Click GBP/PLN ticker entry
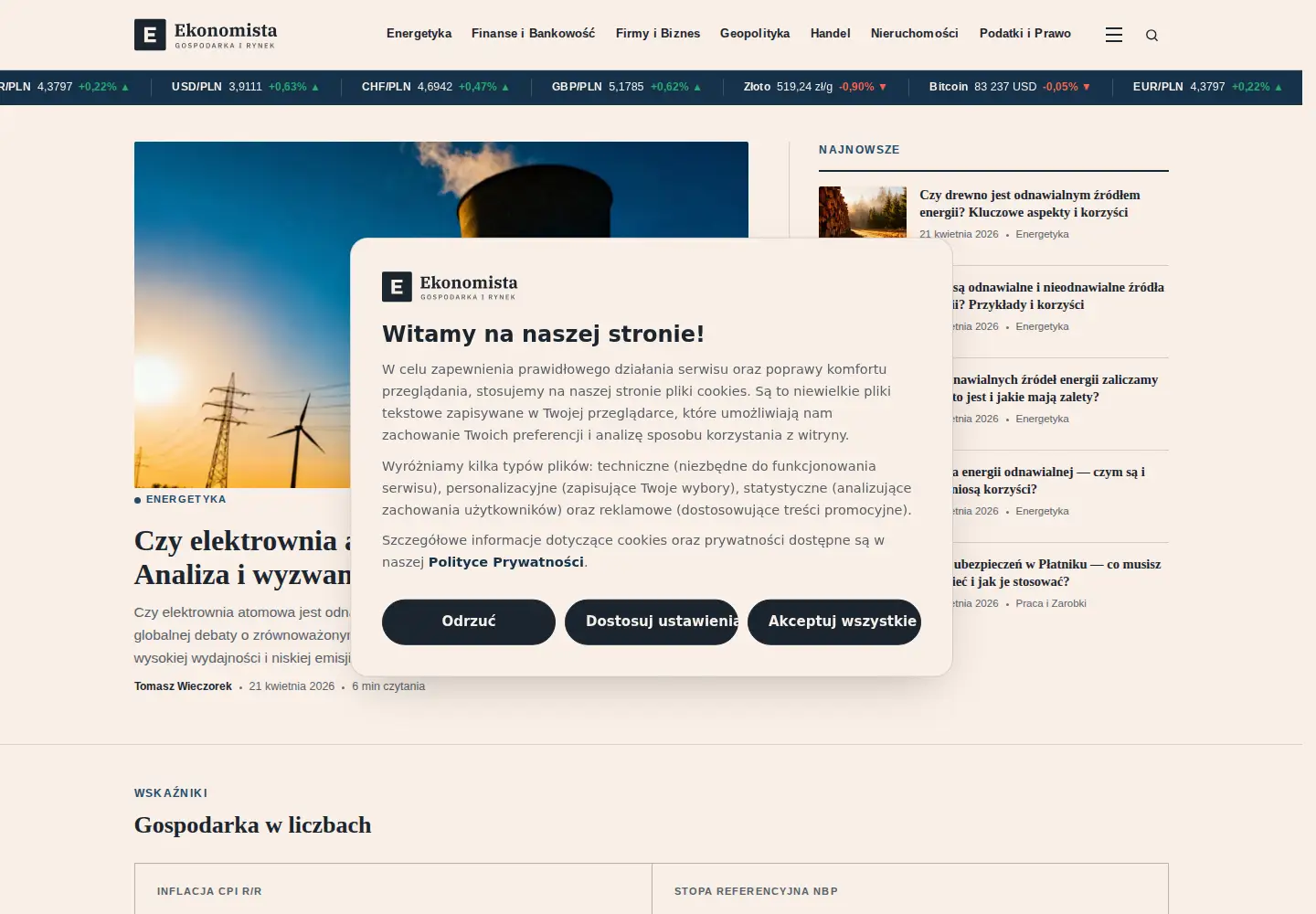 [x=626, y=87]
